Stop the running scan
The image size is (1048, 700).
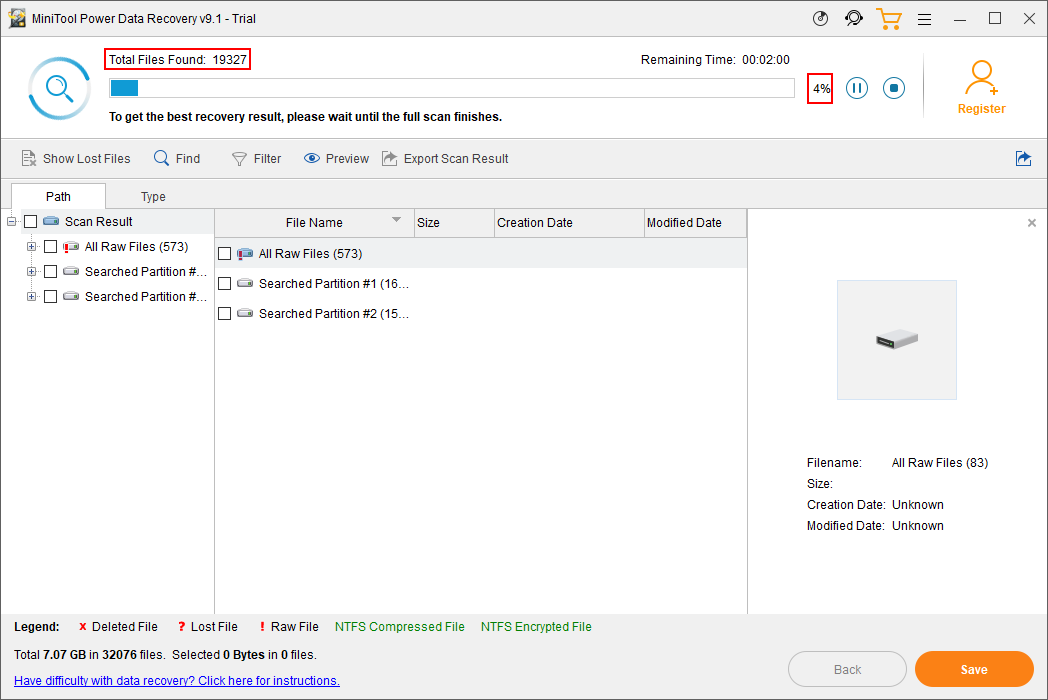894,88
